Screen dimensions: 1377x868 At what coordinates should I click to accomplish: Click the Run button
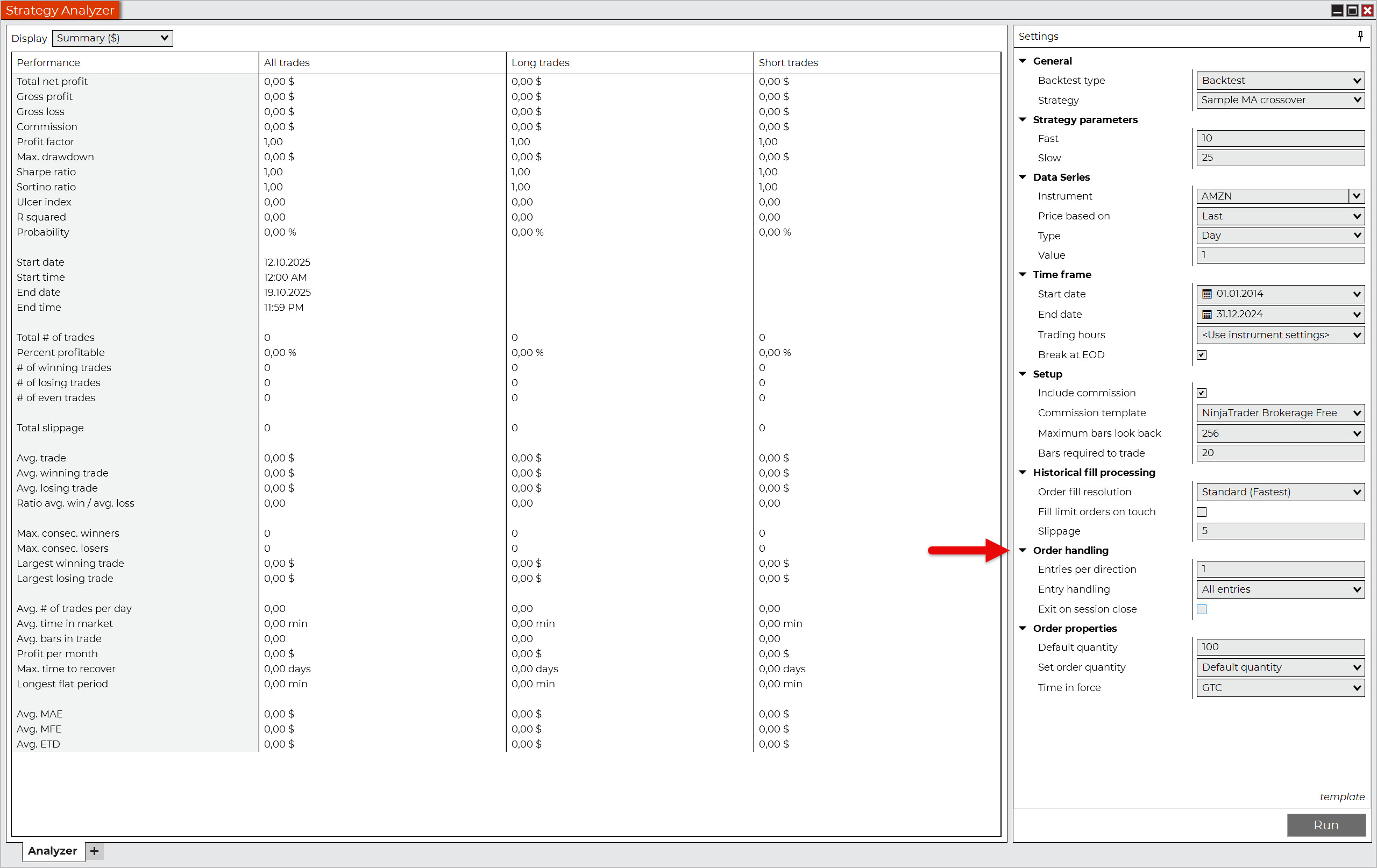[1325, 825]
